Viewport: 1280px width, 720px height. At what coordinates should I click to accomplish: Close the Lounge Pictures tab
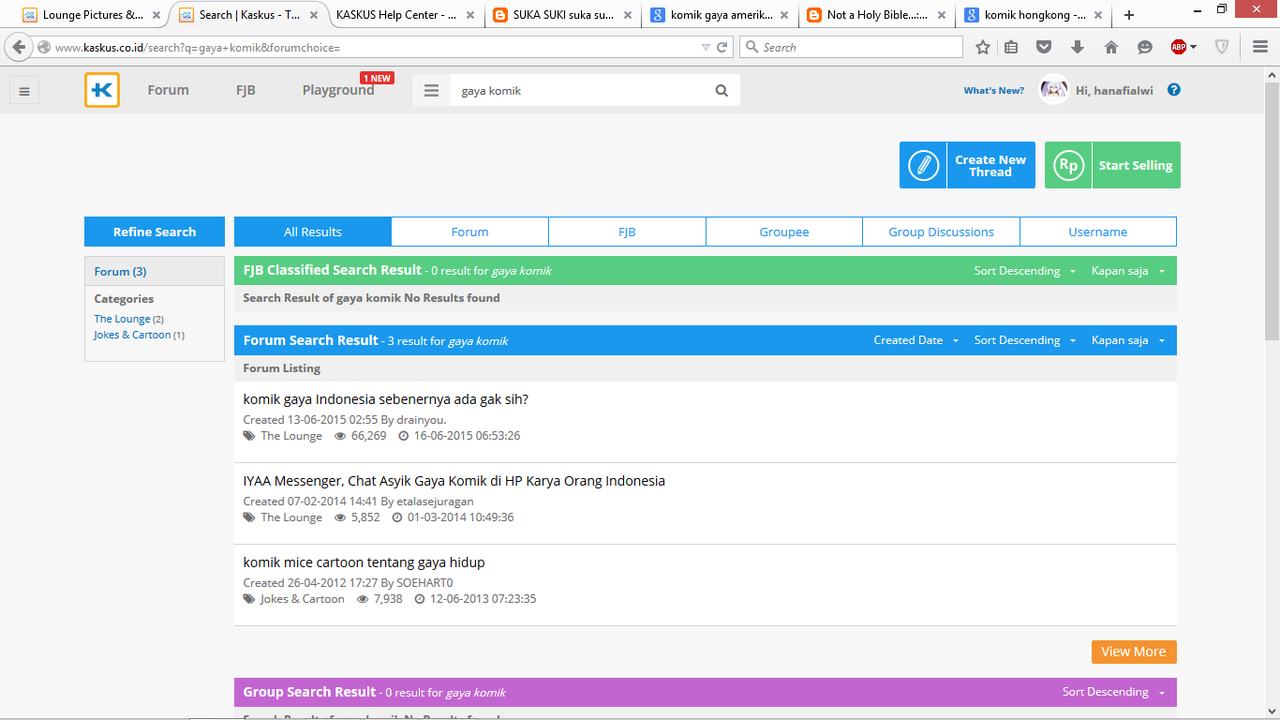pyautogui.click(x=156, y=15)
